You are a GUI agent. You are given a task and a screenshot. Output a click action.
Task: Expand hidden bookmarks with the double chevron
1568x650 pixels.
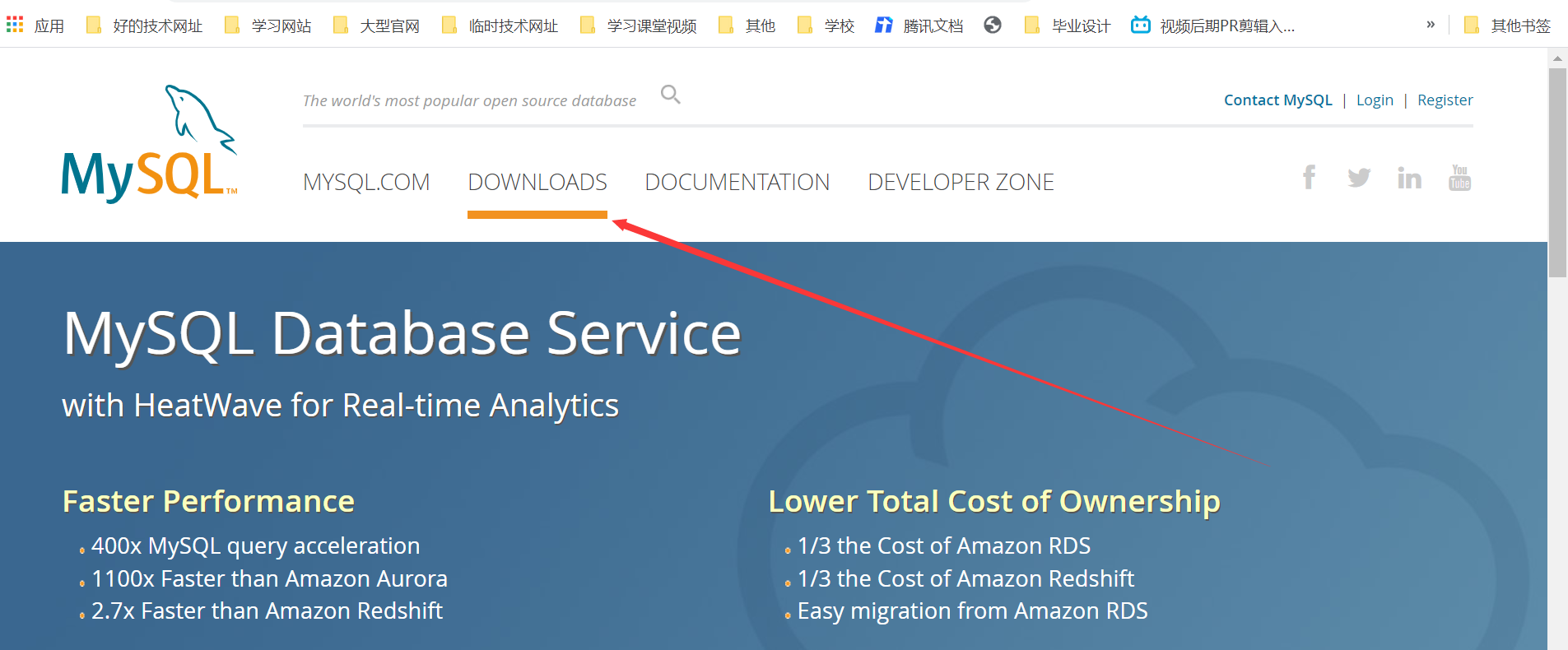pyautogui.click(x=1431, y=25)
